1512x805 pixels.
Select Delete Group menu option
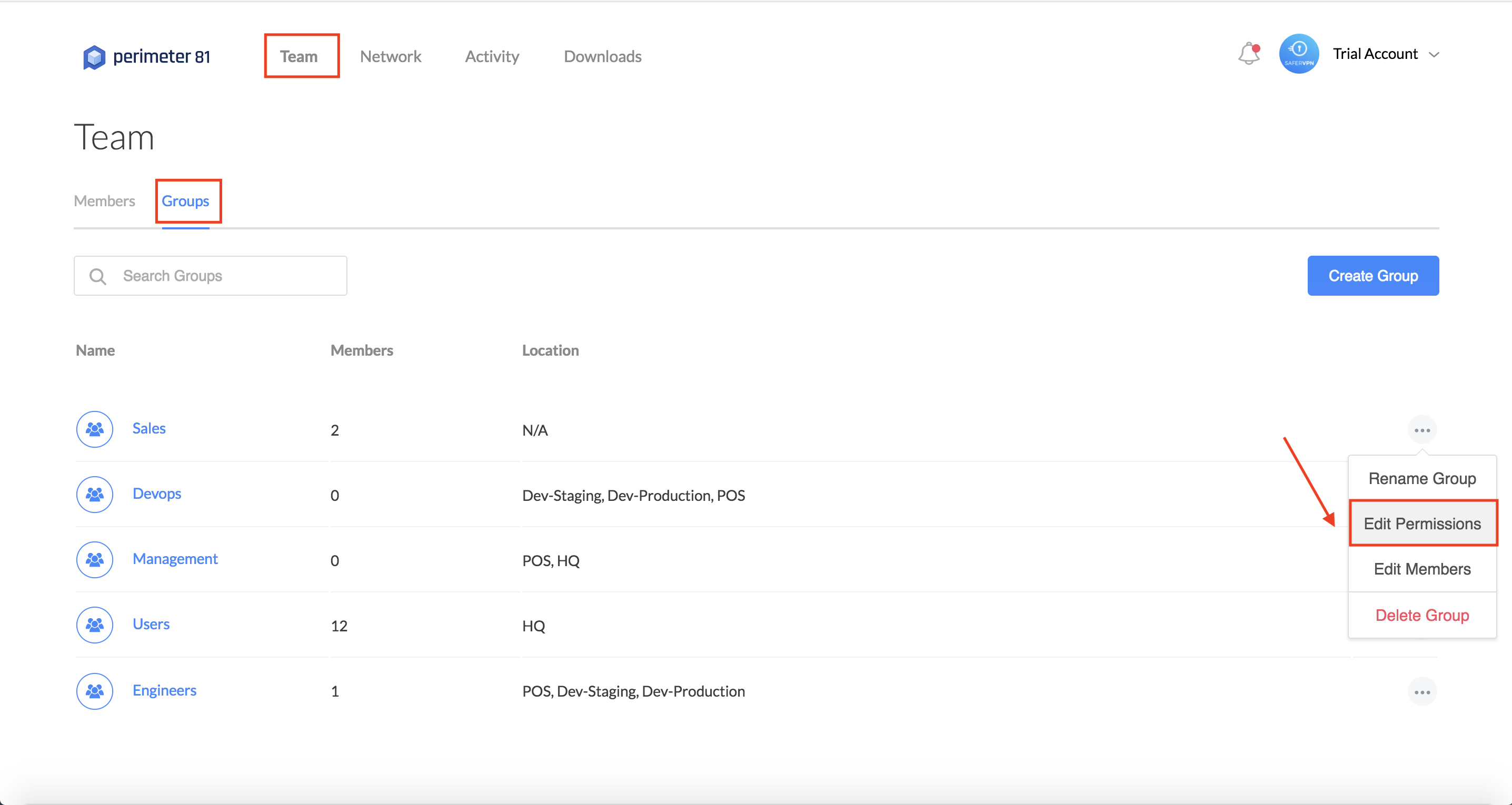coord(1421,616)
